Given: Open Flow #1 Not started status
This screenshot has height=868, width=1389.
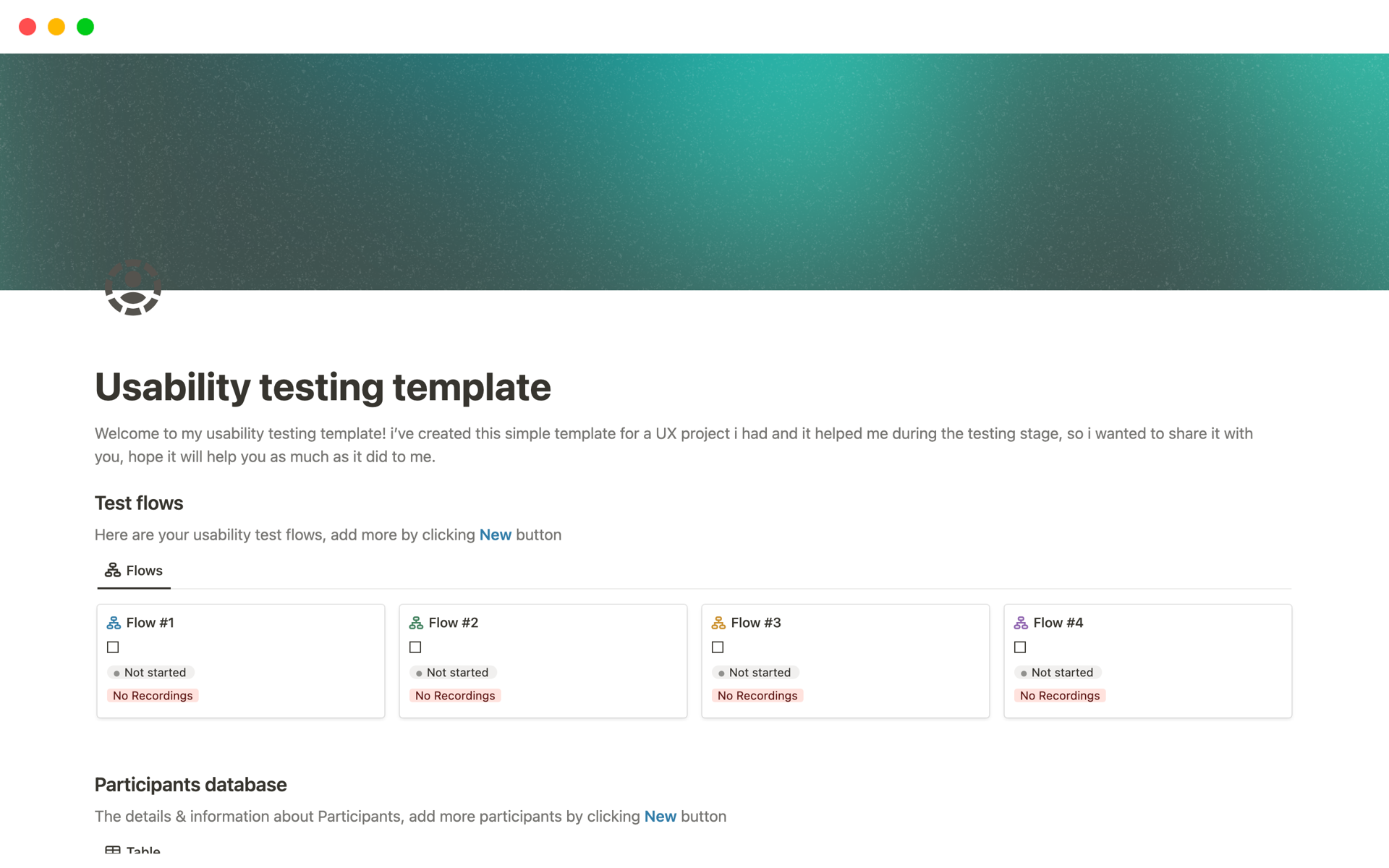Looking at the screenshot, I should (x=150, y=673).
